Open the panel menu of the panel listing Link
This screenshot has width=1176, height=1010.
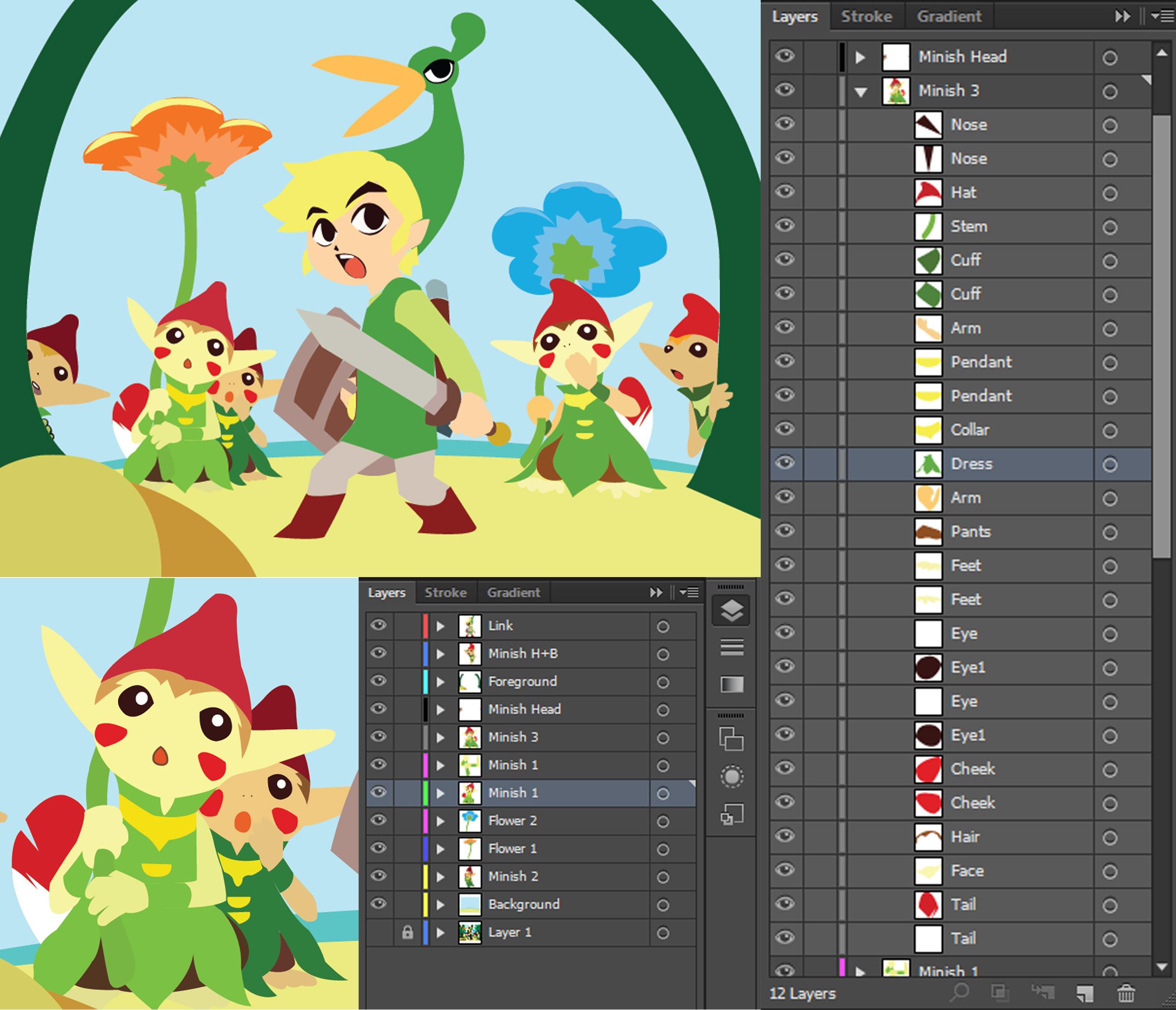point(689,592)
